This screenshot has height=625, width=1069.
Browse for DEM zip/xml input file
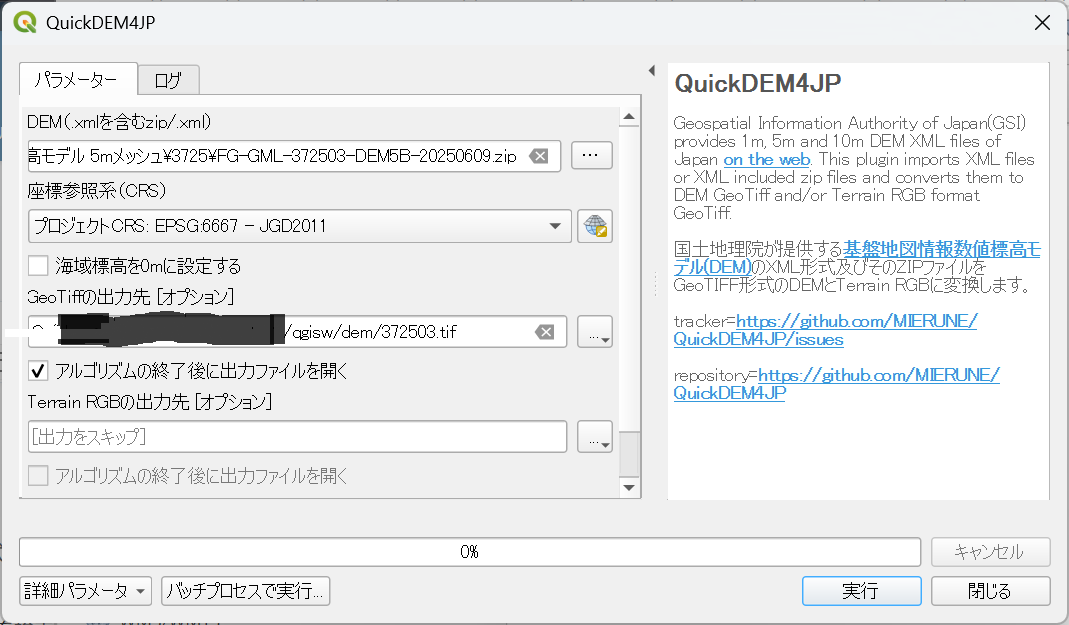[591, 155]
